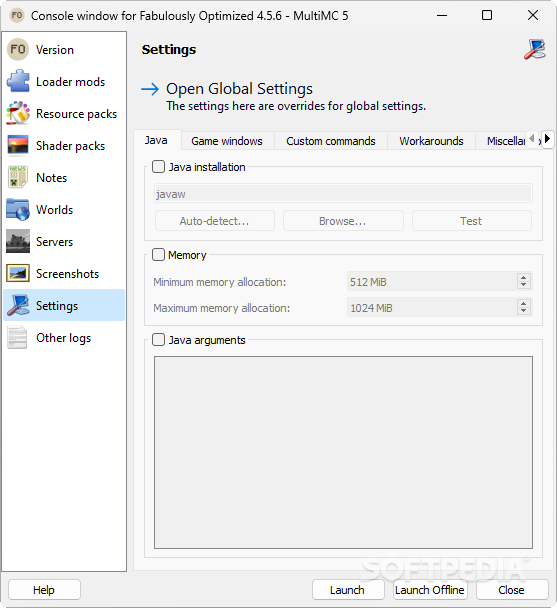Image resolution: width=557 pixels, height=608 pixels.
Task: Open Shader packs sunset icon
Action: point(17,145)
